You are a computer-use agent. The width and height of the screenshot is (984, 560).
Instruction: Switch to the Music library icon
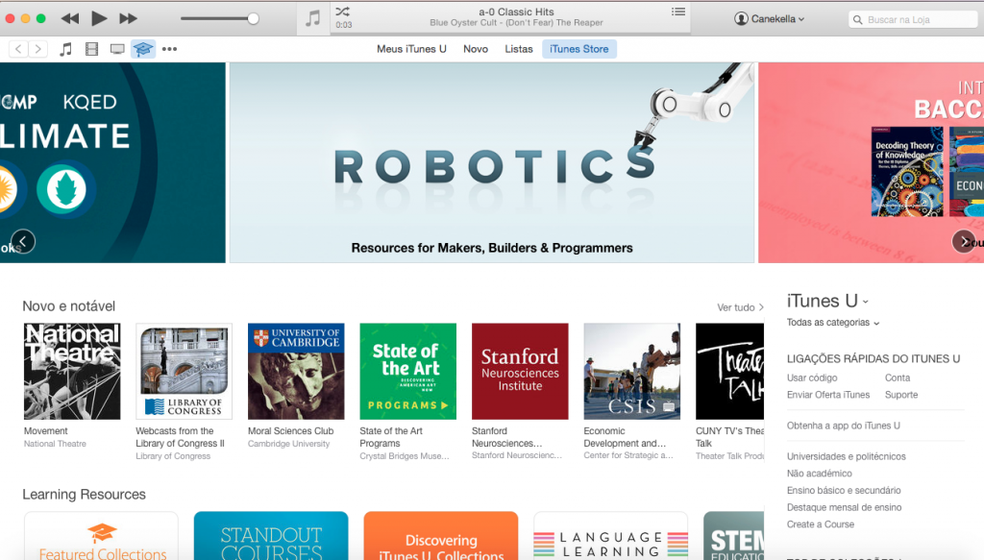(65, 49)
